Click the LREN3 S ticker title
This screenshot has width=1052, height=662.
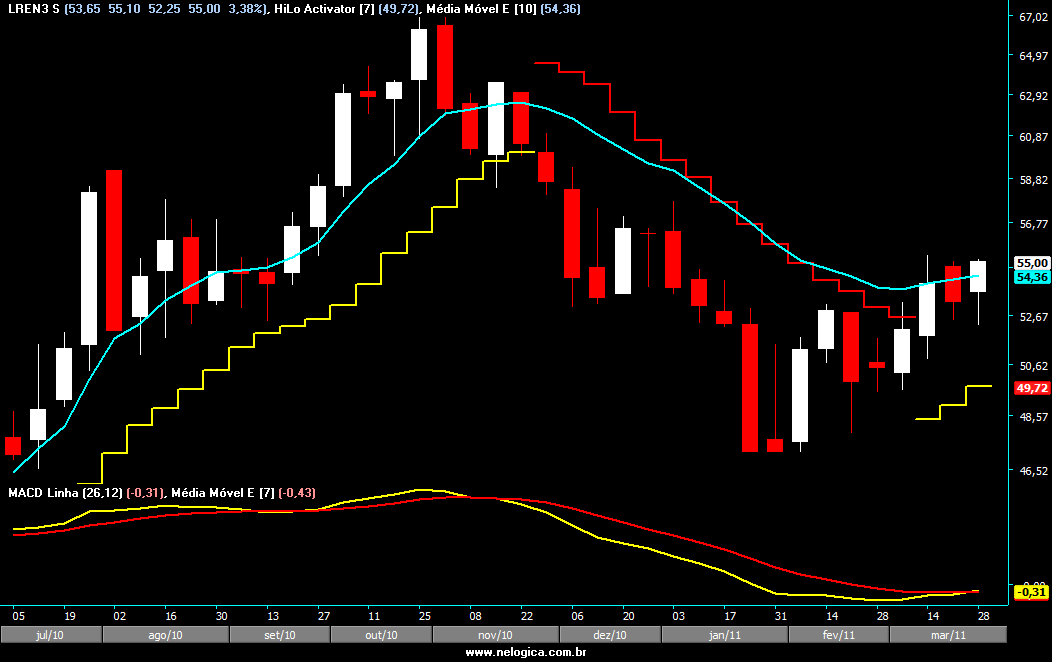point(34,9)
